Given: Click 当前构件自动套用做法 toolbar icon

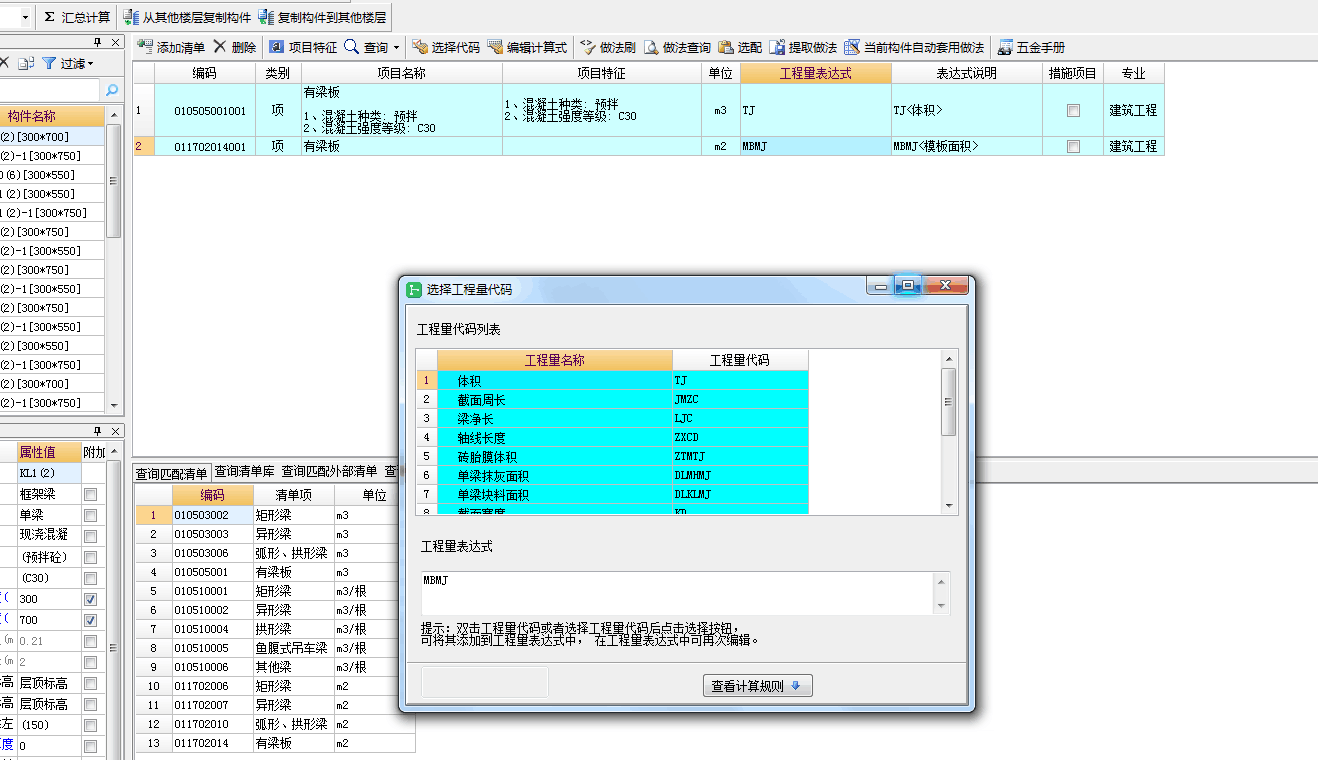Looking at the screenshot, I should tap(852, 47).
